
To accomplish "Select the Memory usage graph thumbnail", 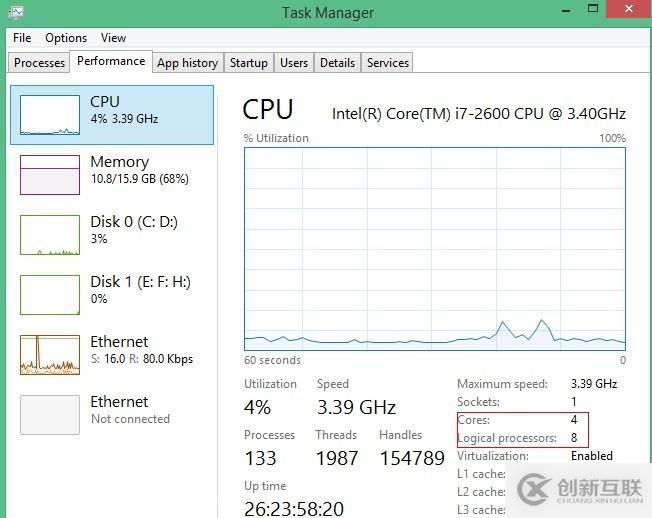I will [x=50, y=175].
